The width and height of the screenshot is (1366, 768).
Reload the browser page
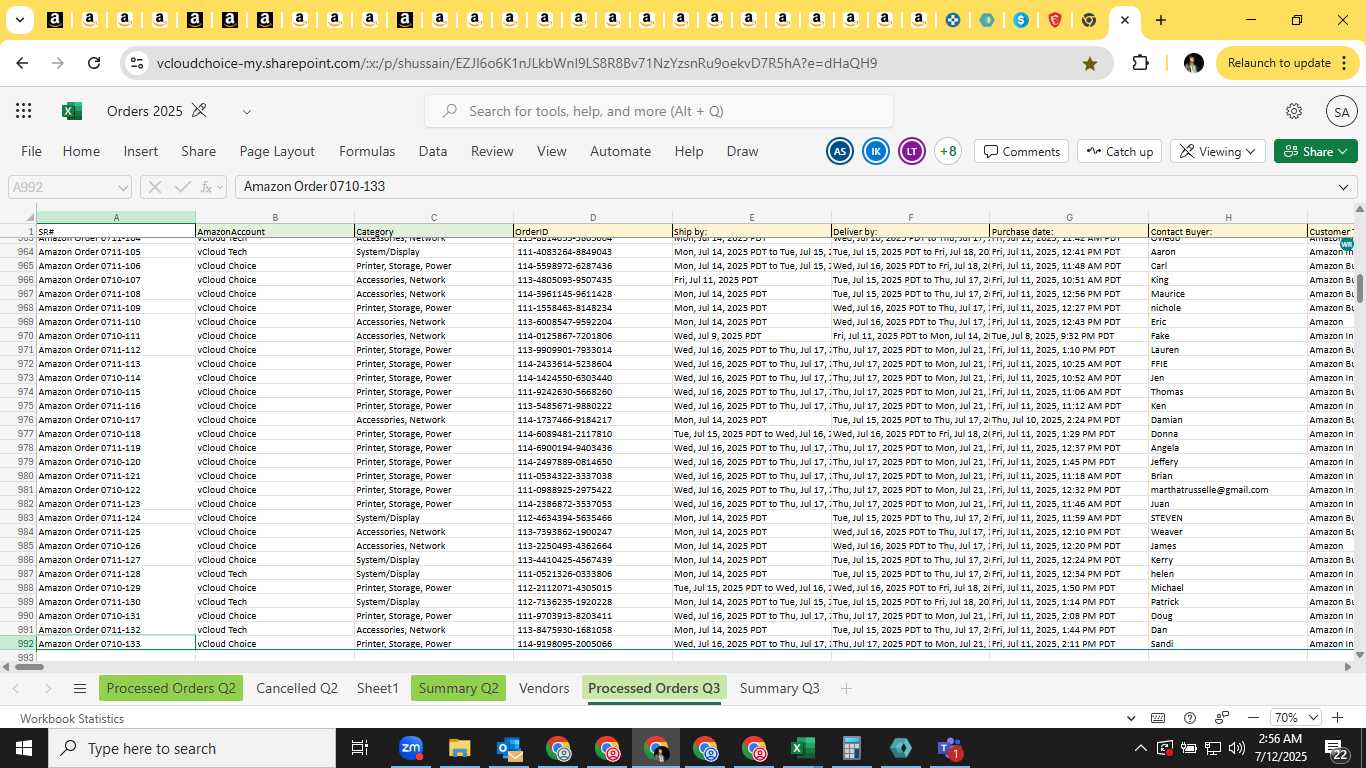[x=94, y=63]
